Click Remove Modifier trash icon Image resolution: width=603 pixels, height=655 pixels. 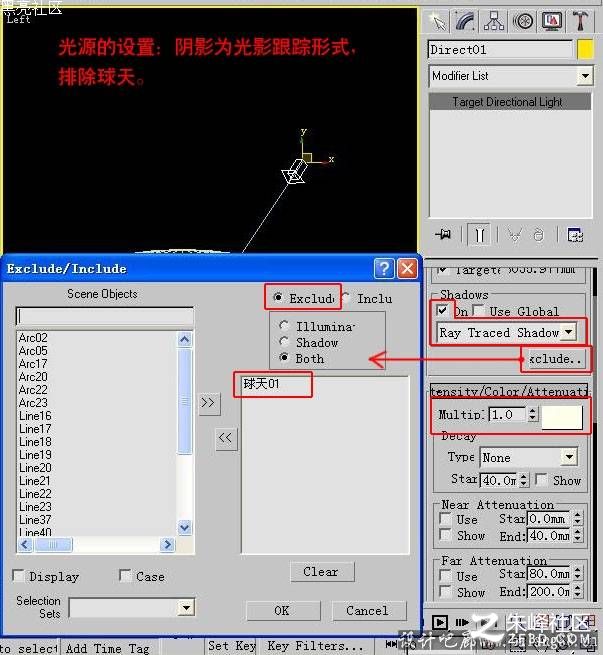(x=538, y=236)
